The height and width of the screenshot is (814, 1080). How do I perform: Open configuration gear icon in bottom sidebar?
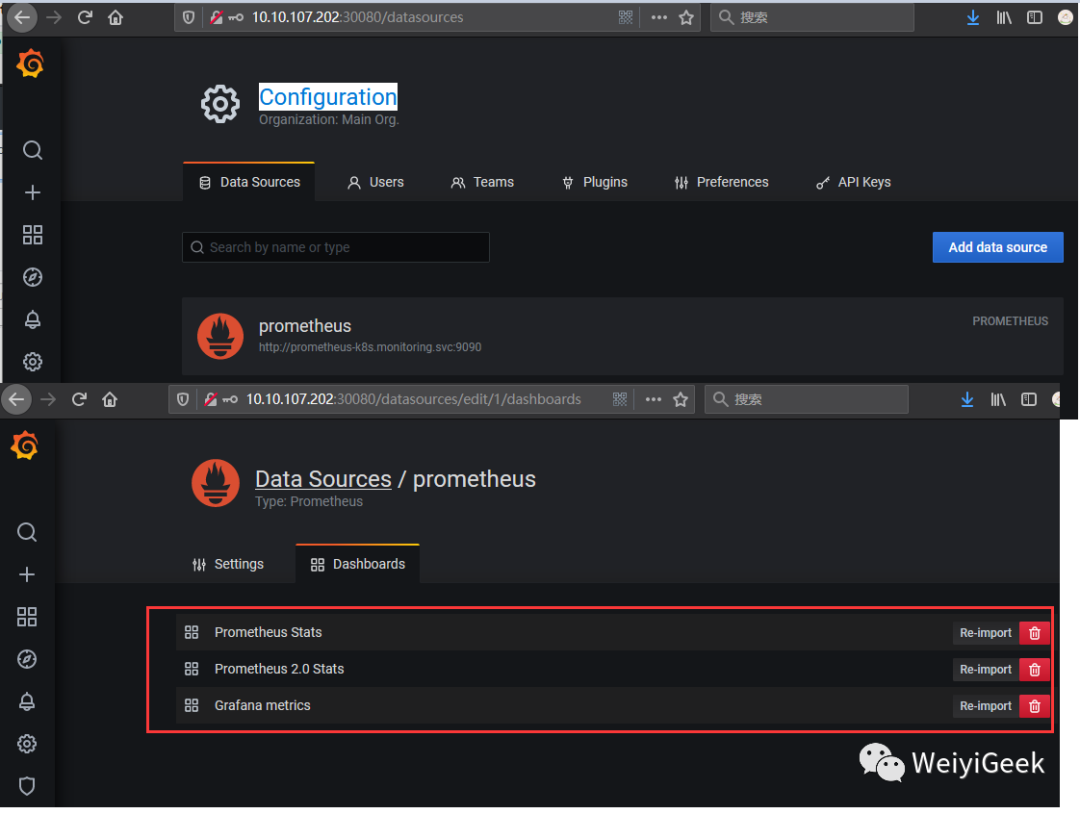27,744
